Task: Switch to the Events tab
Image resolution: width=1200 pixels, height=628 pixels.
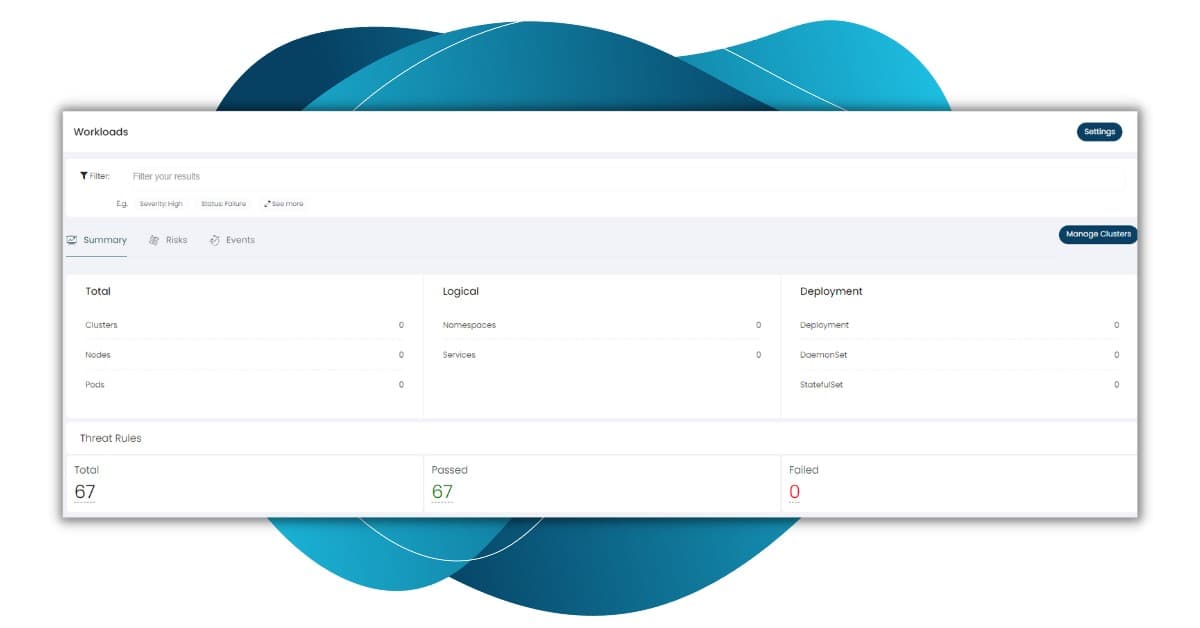Action: [x=240, y=240]
